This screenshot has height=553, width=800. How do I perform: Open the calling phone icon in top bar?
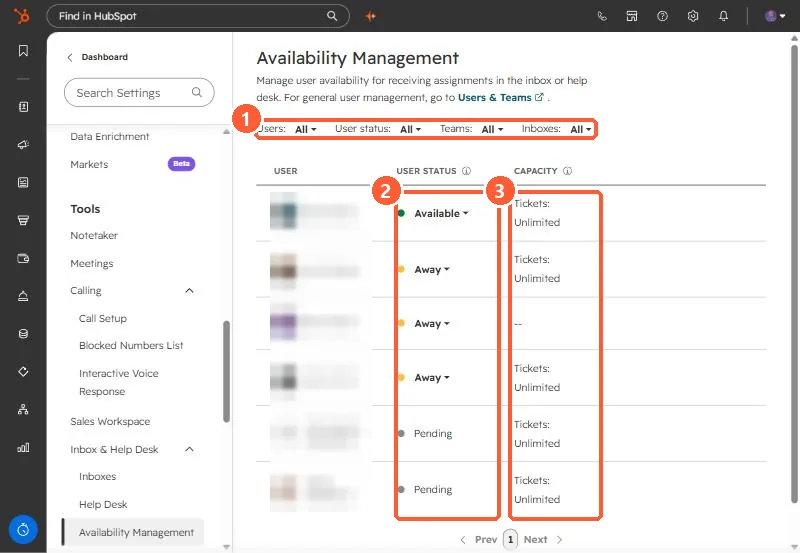(x=602, y=16)
